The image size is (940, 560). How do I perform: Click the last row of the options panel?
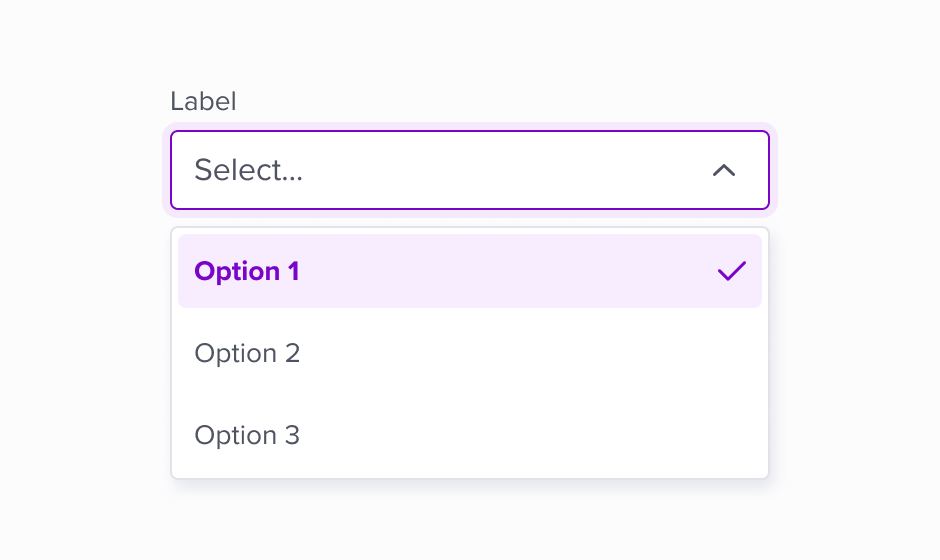[x=470, y=435]
